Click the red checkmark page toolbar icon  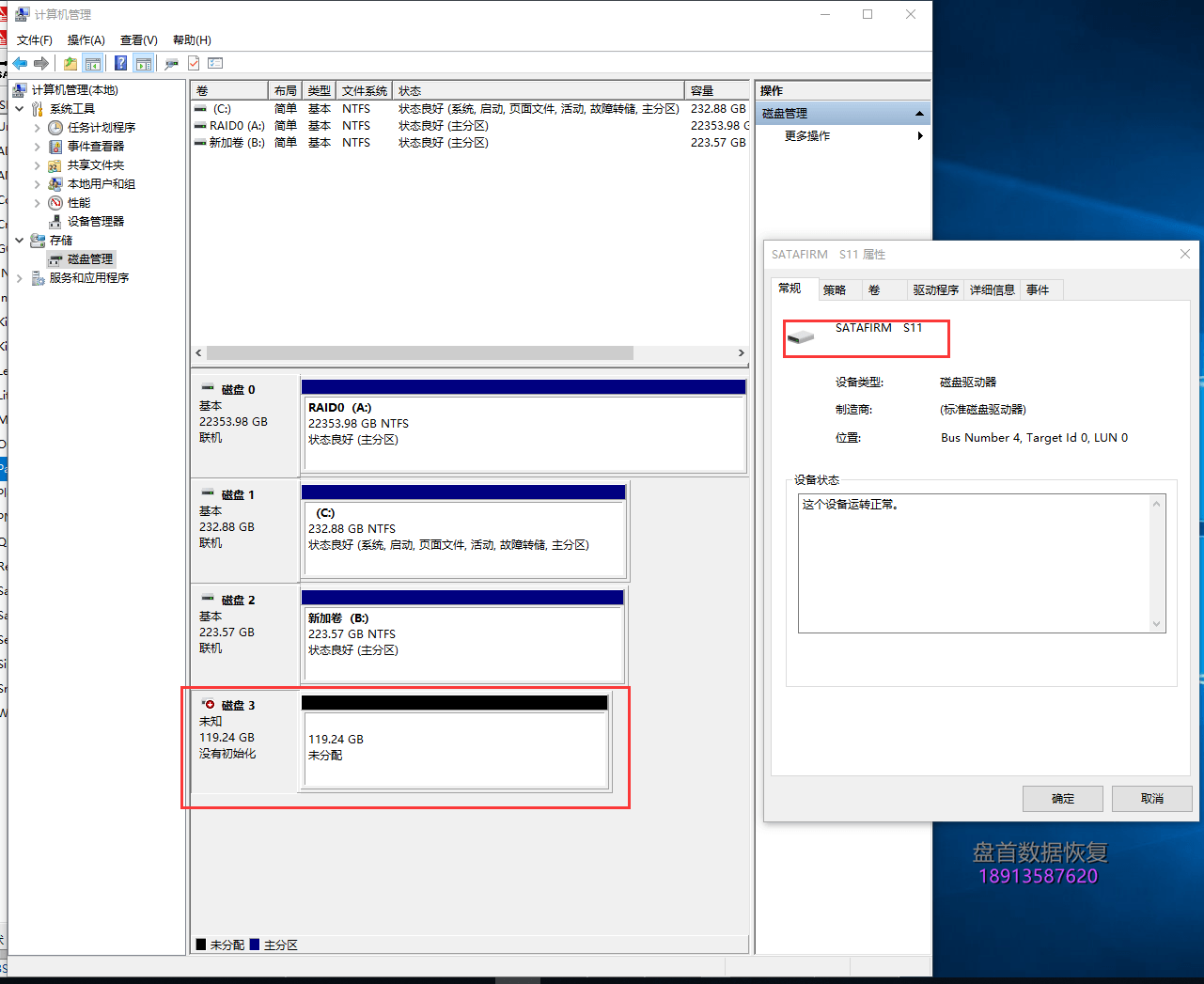(x=194, y=63)
